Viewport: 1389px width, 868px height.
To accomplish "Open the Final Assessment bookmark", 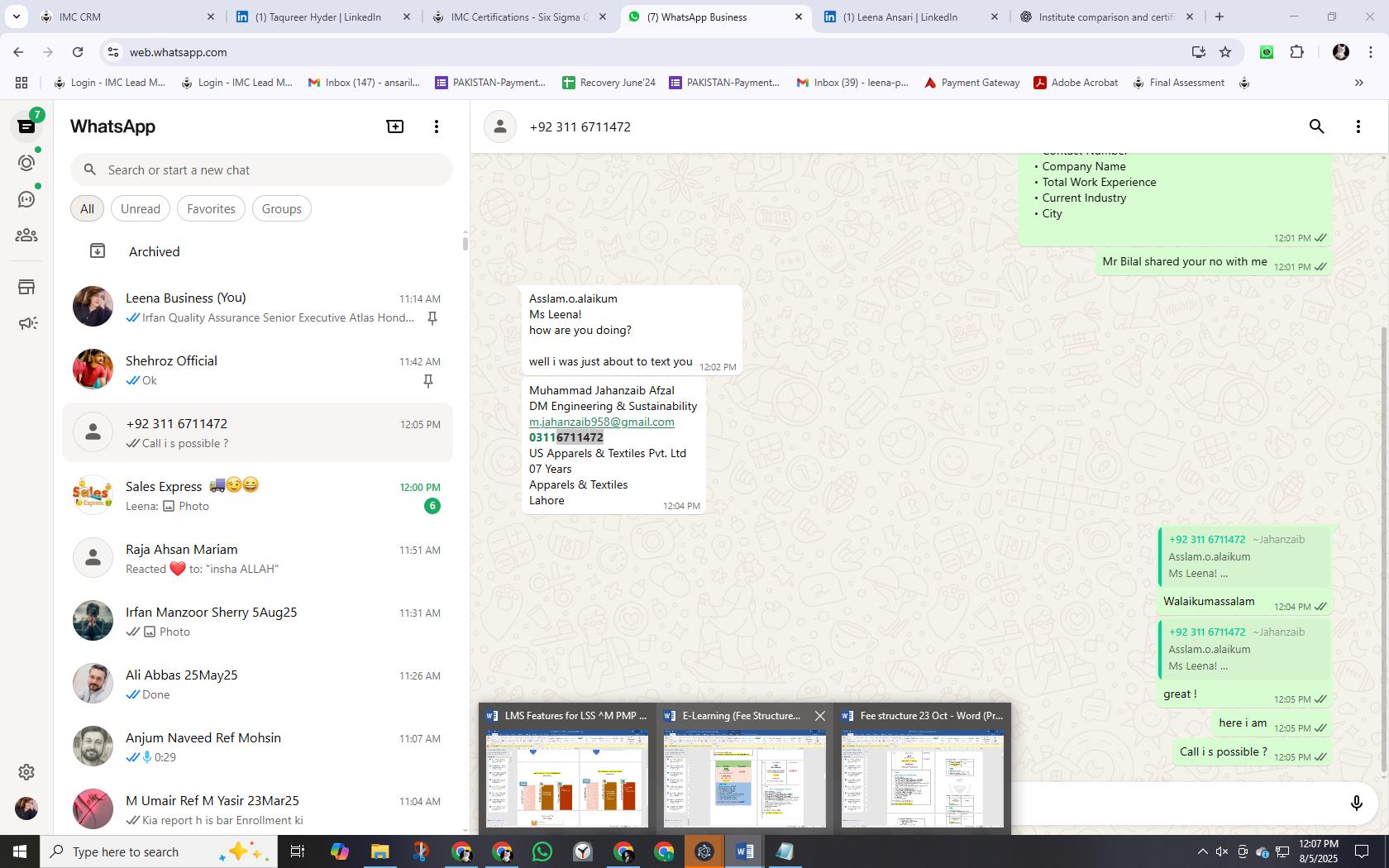I will pyautogui.click(x=1178, y=83).
